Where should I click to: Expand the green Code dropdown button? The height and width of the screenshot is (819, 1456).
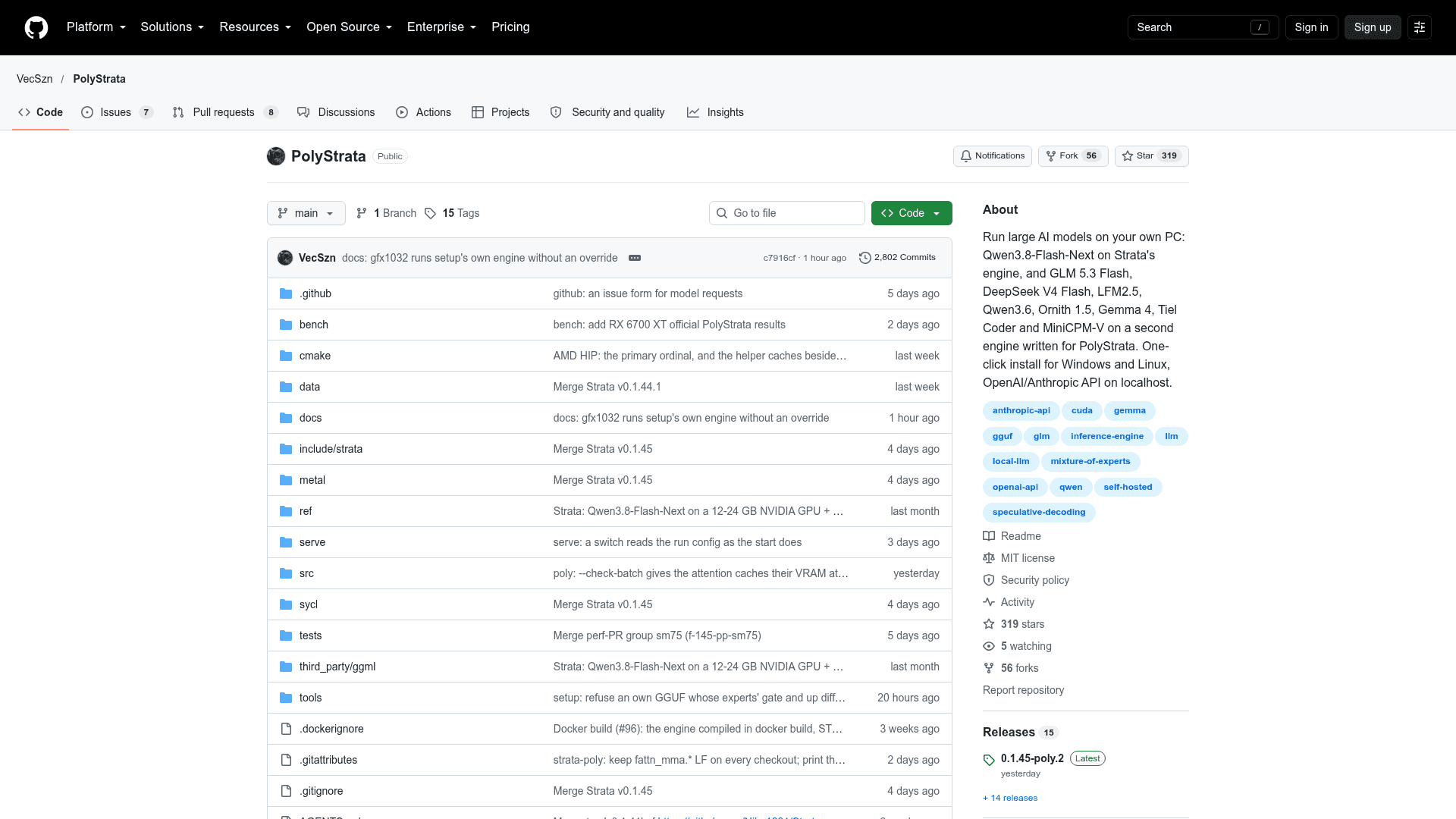click(912, 213)
